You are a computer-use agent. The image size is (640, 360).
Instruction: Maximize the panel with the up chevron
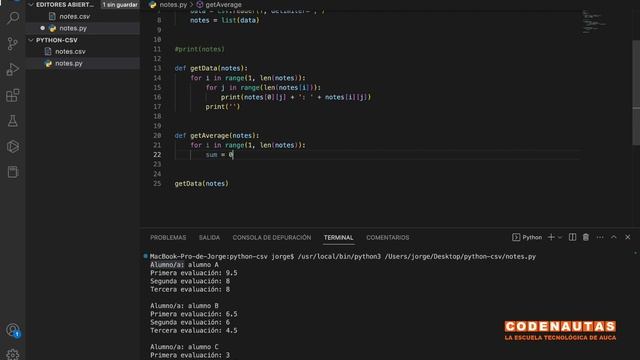[x=613, y=237]
